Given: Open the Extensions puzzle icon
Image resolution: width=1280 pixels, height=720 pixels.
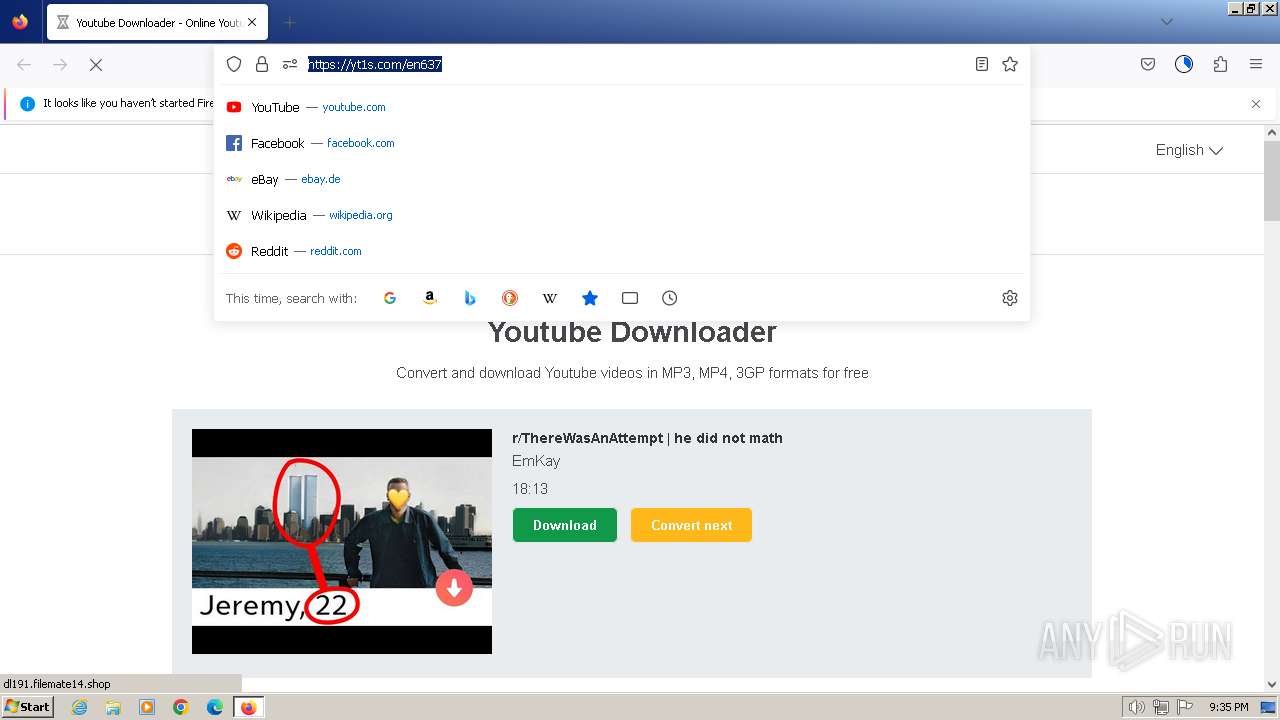Looking at the screenshot, I should point(1220,64).
